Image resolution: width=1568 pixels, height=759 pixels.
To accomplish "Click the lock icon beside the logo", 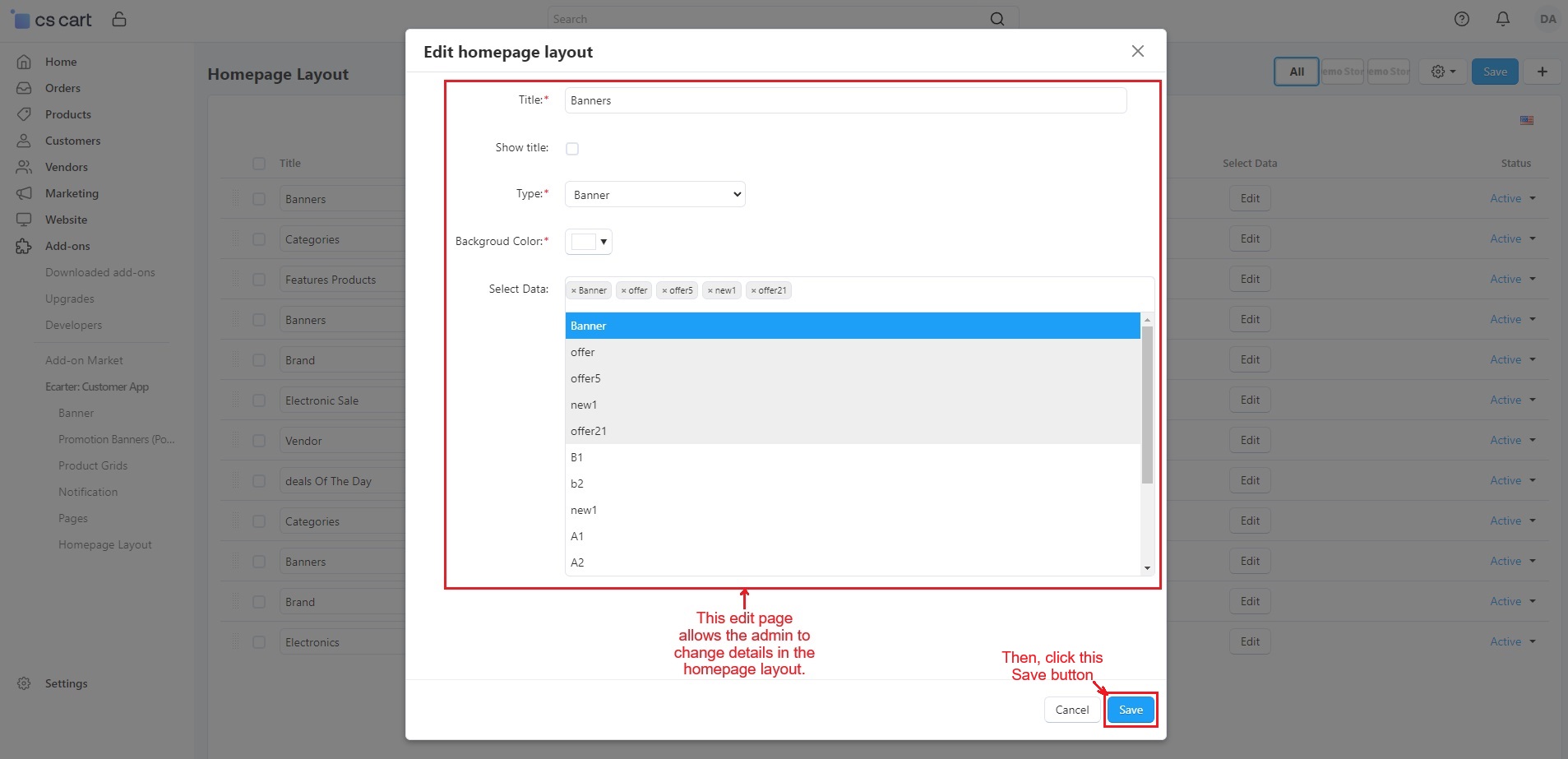I will [119, 19].
